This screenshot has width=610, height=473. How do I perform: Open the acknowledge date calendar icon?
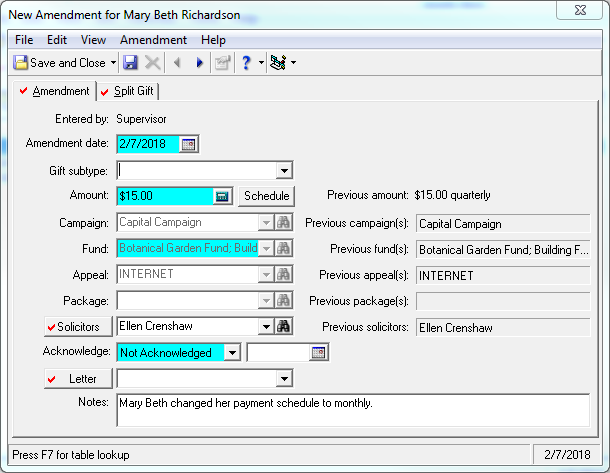click(x=318, y=352)
